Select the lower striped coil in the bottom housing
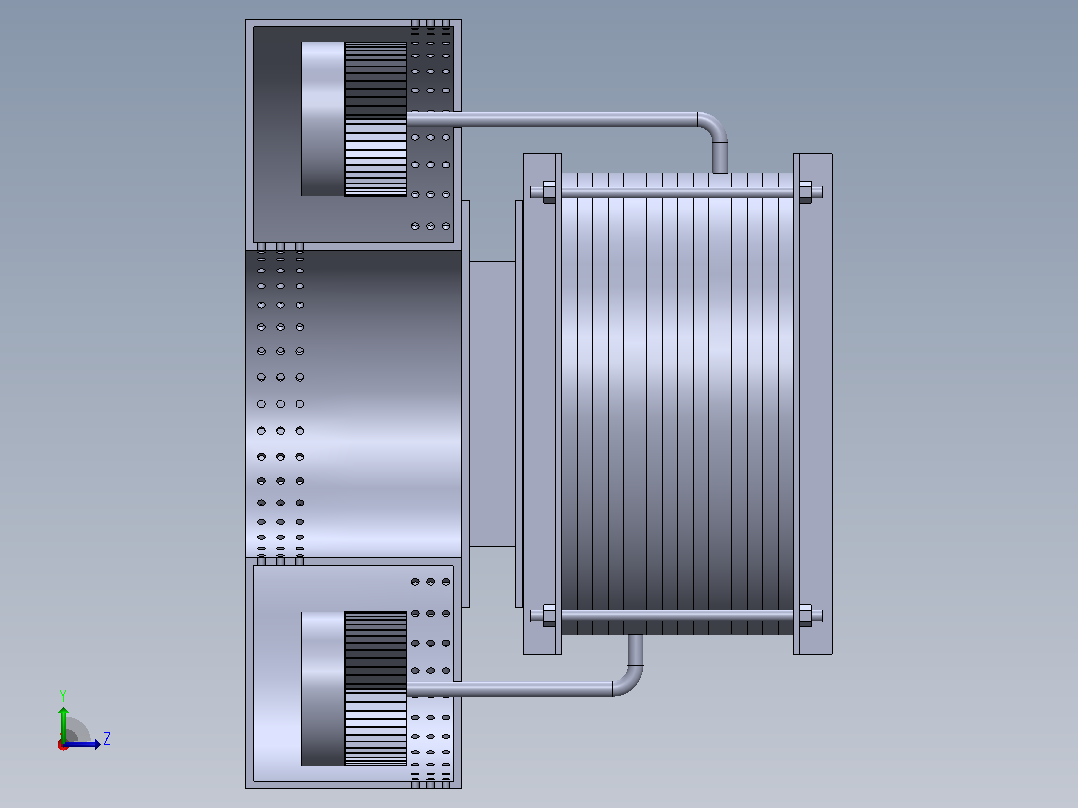The width and height of the screenshot is (1078, 808). (375, 688)
